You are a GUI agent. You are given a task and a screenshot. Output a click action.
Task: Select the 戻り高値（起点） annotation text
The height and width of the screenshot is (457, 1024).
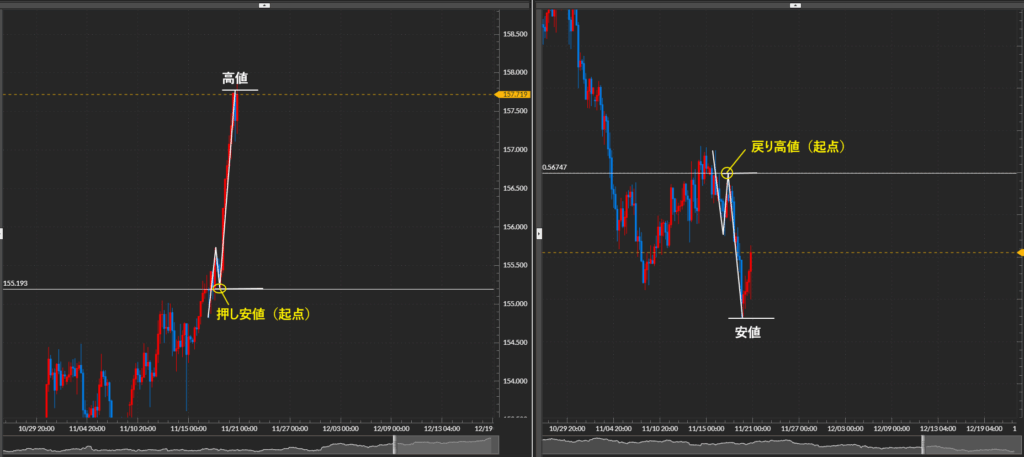(798, 146)
